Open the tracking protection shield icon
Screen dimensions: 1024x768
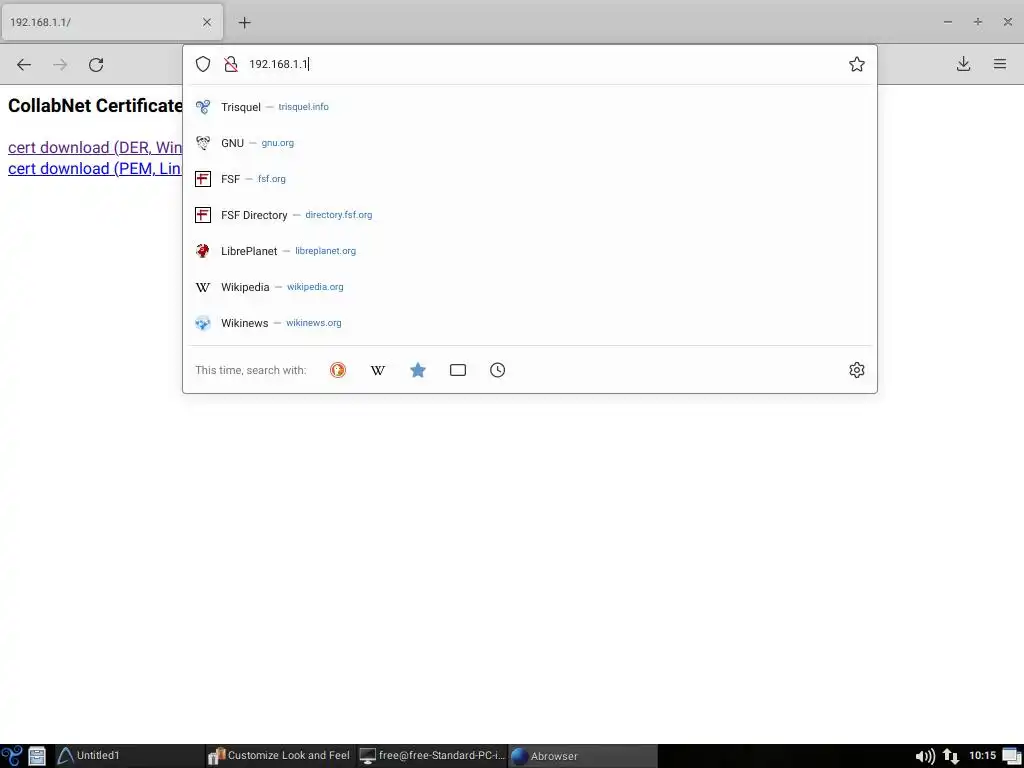[203, 64]
